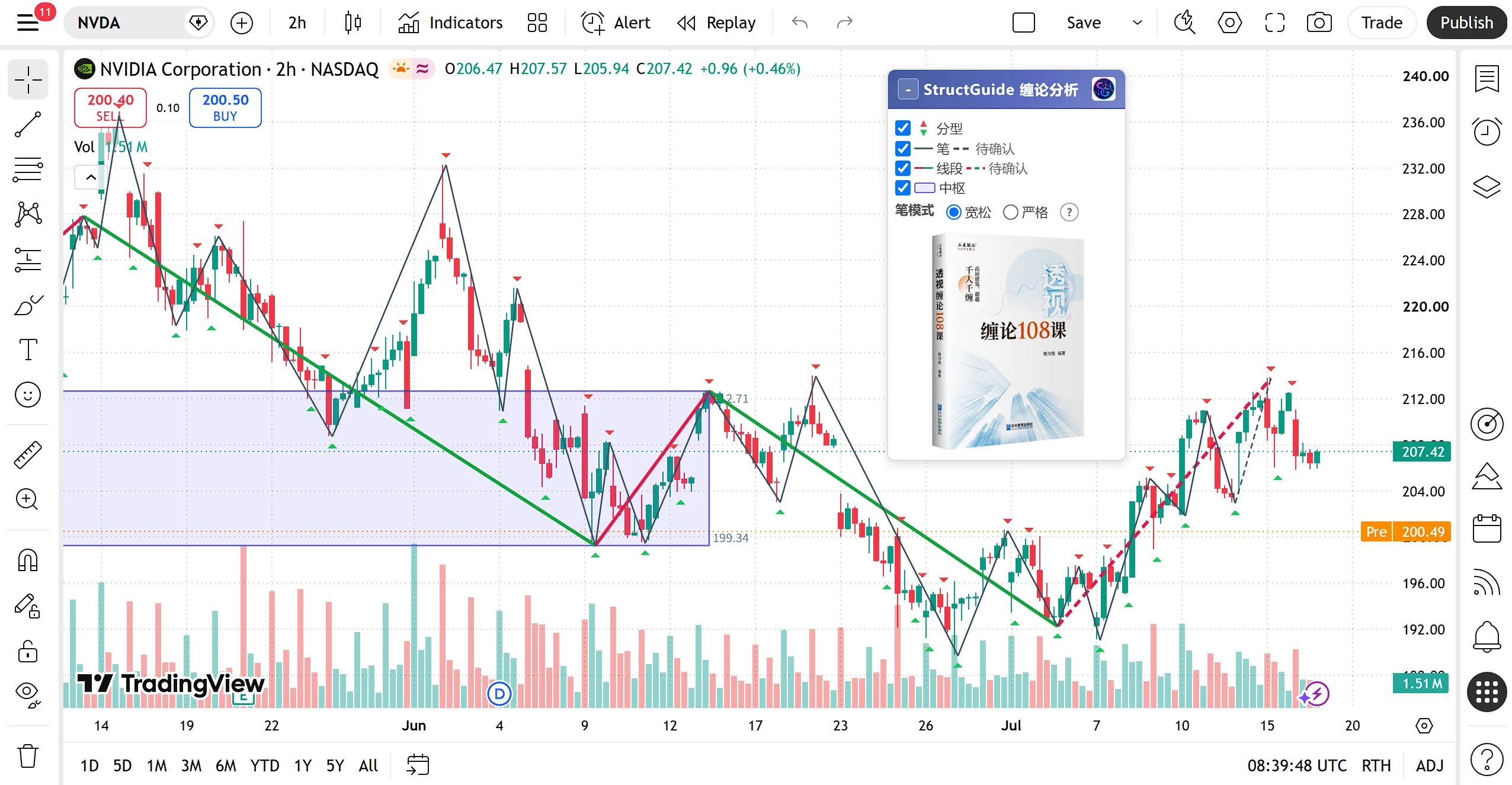Open forecasting and position tools
The height and width of the screenshot is (785, 1512).
[28, 259]
